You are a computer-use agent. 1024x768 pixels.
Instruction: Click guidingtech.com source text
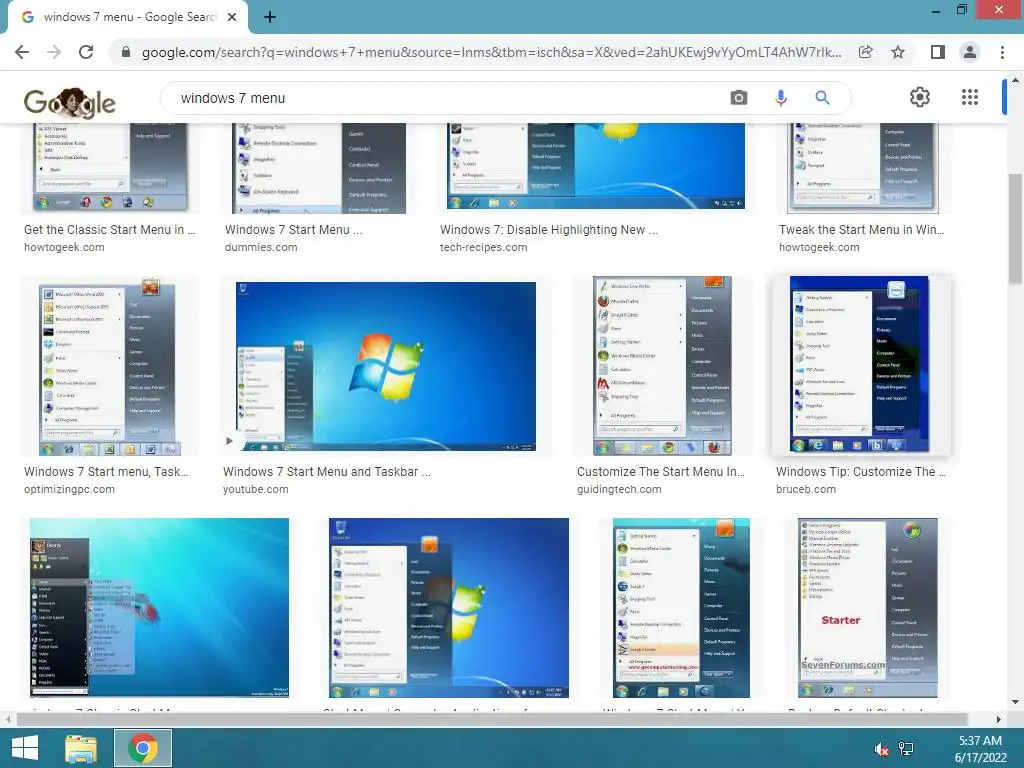coord(619,489)
